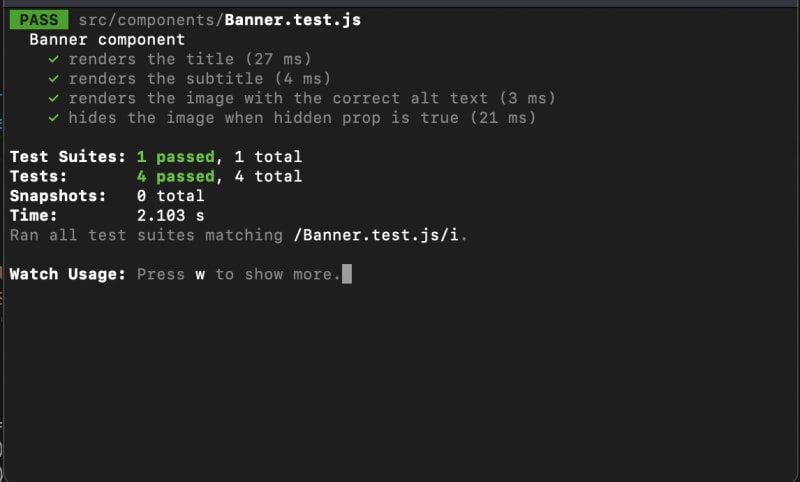Click the terminal cursor block after show more
The width and height of the screenshot is (800, 482).
pyautogui.click(x=347, y=274)
